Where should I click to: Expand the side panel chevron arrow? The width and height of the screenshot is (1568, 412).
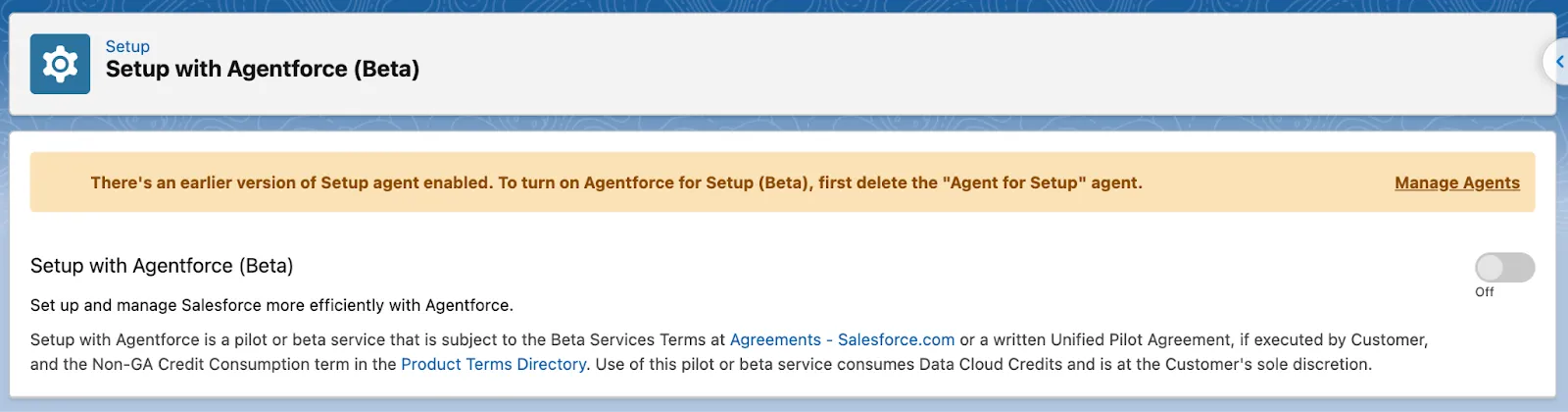pos(1559,62)
